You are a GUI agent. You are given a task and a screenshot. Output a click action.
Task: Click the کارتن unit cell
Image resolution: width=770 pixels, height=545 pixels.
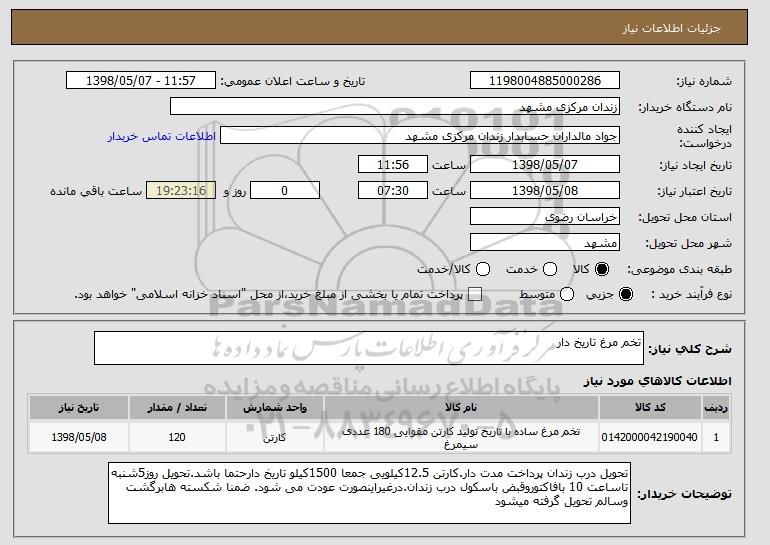coord(275,437)
